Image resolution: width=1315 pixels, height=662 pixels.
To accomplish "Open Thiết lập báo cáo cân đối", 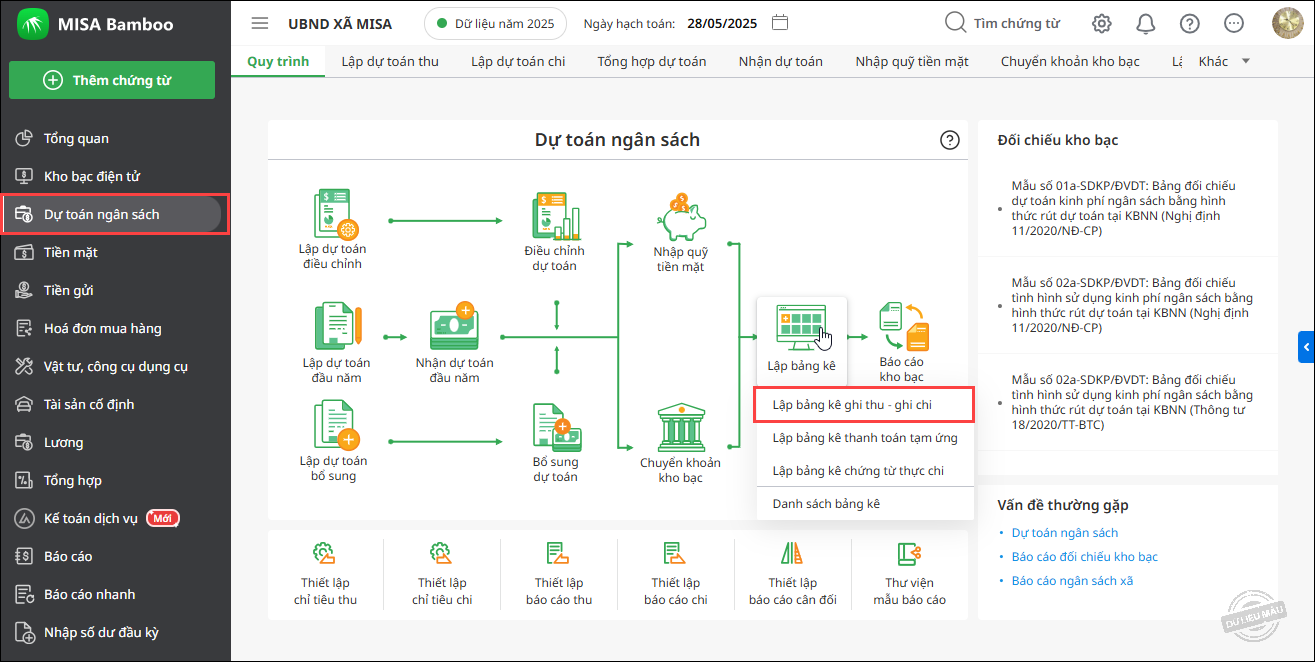I will [x=793, y=574].
